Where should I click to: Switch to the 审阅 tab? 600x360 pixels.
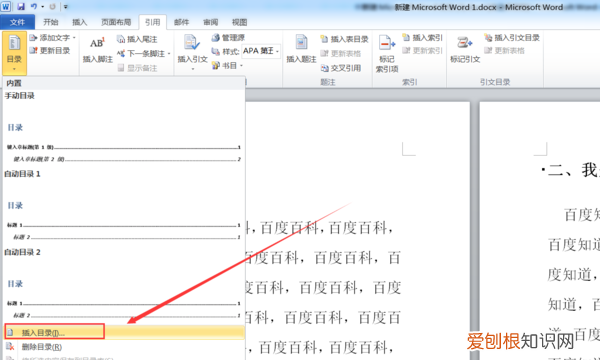point(210,22)
